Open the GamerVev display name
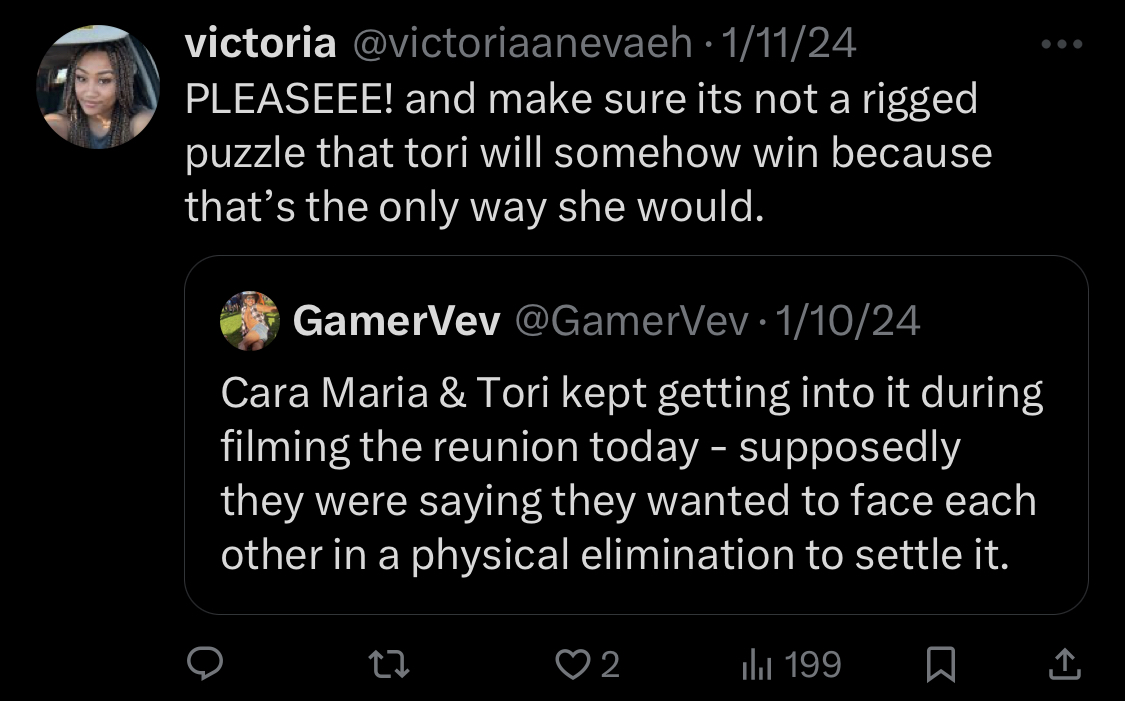Viewport: 1125px width, 701px height. click(x=396, y=321)
